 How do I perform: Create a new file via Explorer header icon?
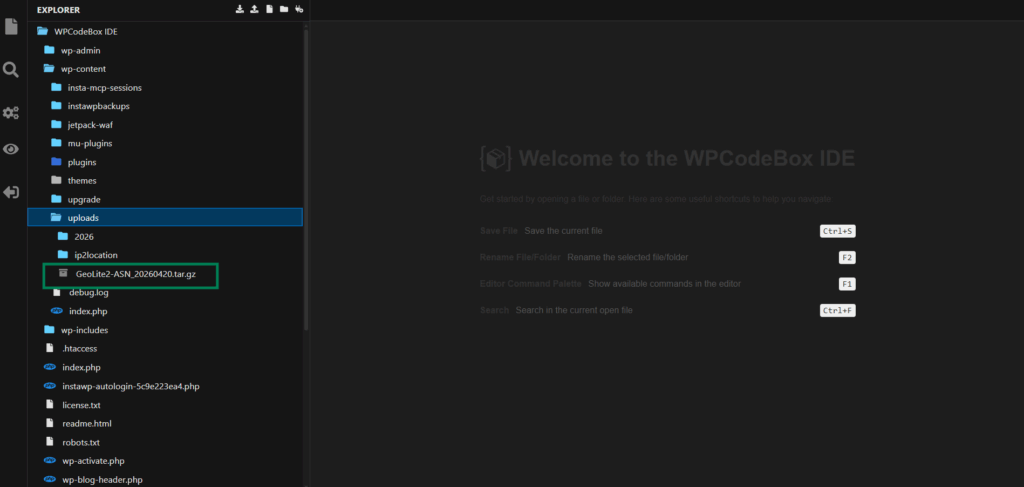click(268, 9)
